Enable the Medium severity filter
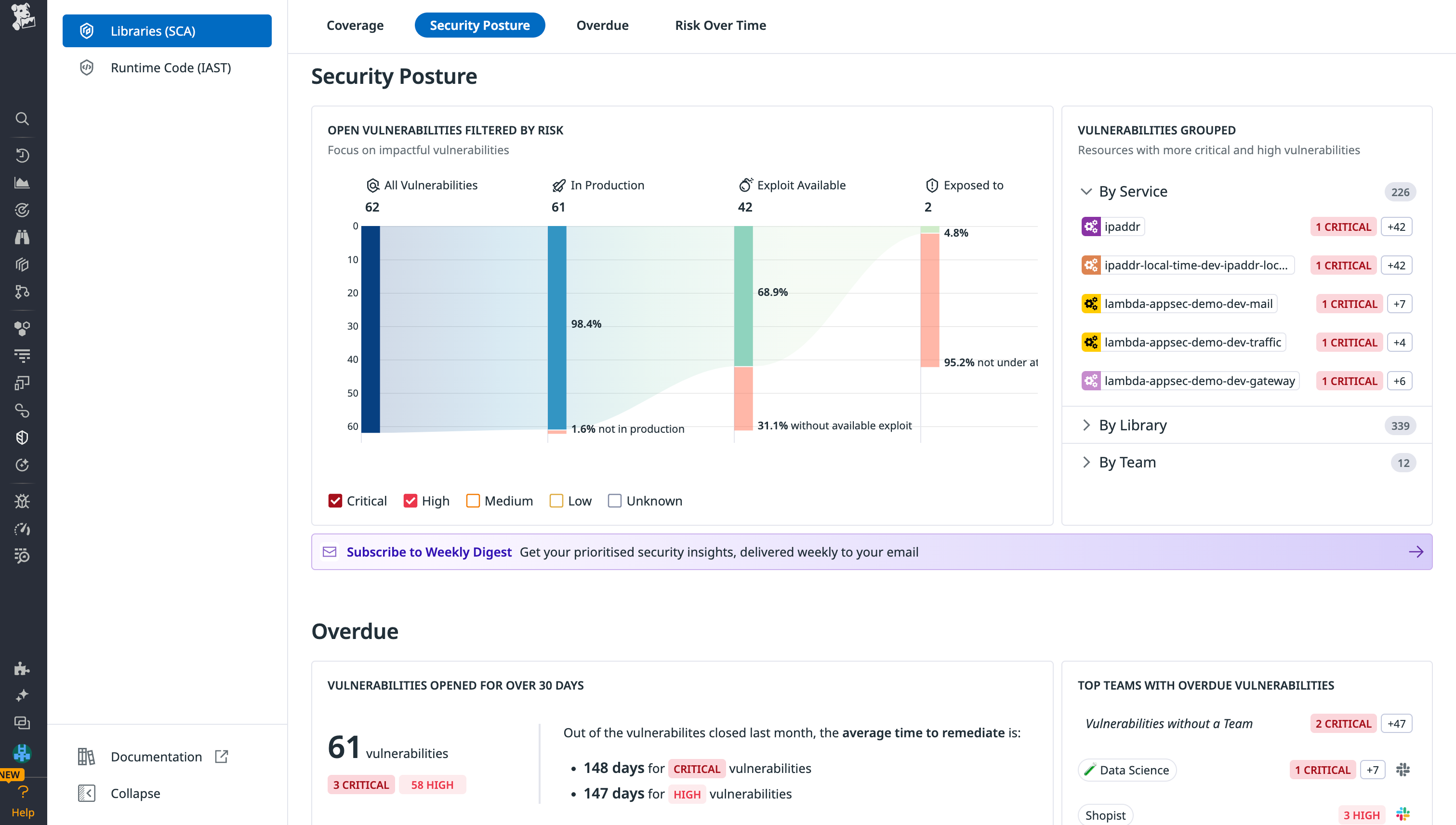This screenshot has width=1456, height=825. click(473, 500)
